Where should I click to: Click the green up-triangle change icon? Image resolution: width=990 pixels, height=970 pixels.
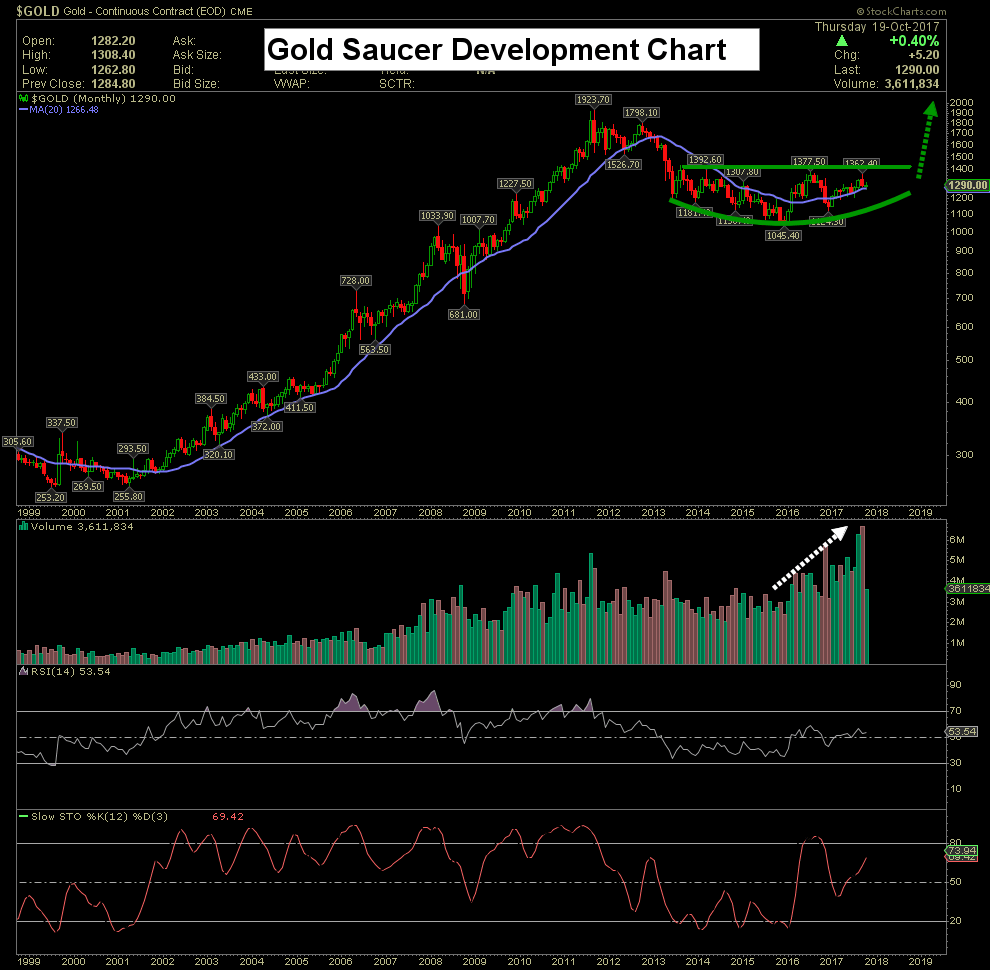tap(841, 41)
